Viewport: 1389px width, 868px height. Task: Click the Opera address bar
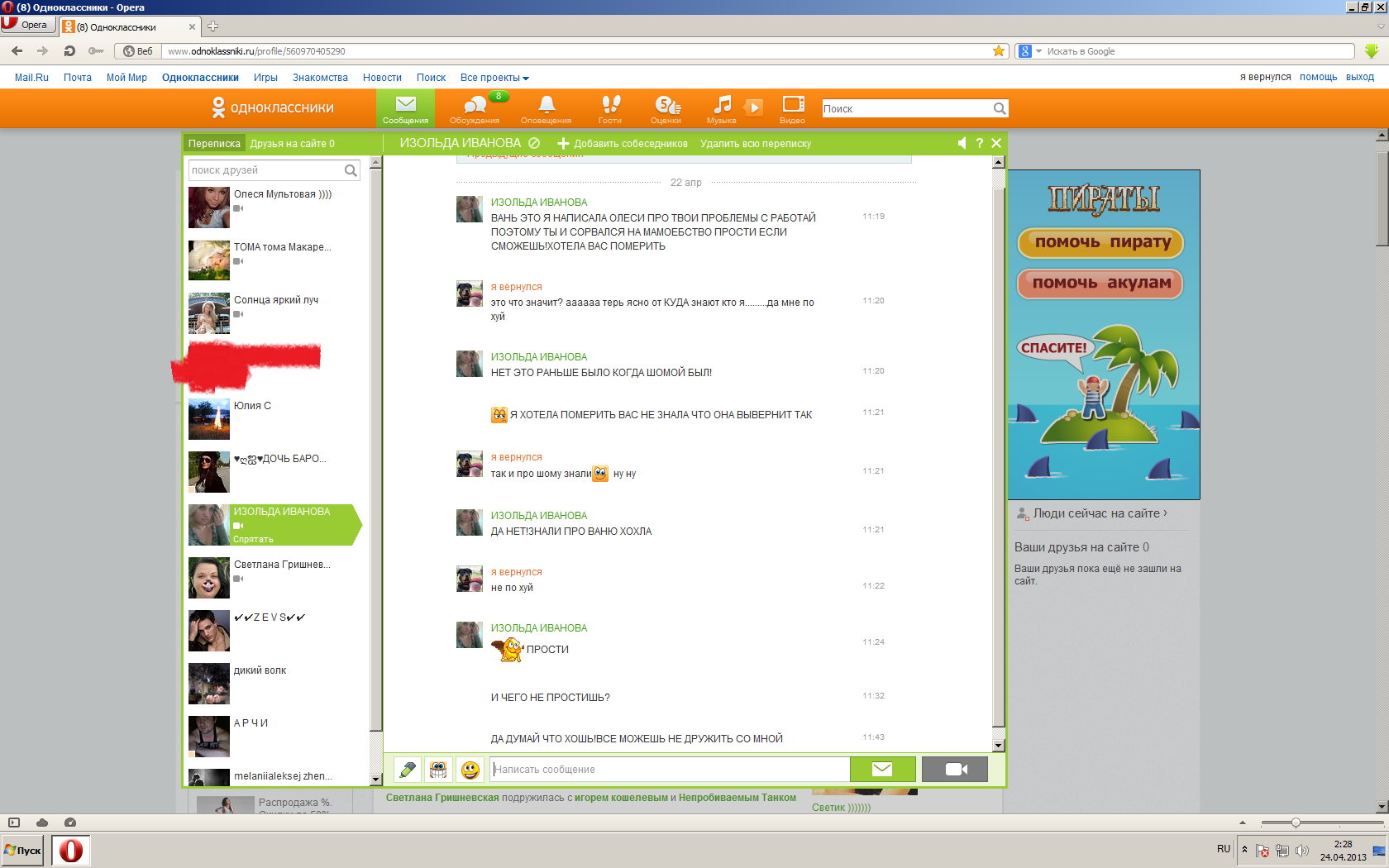click(x=577, y=51)
